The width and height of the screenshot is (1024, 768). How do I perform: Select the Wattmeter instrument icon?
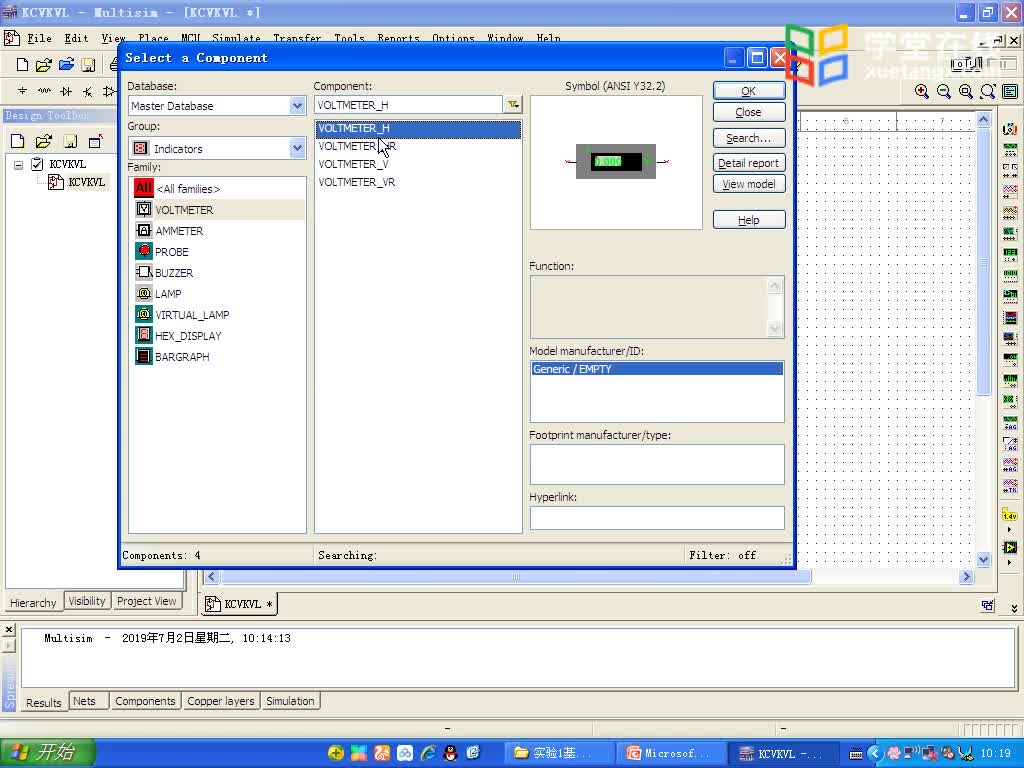point(1010,171)
